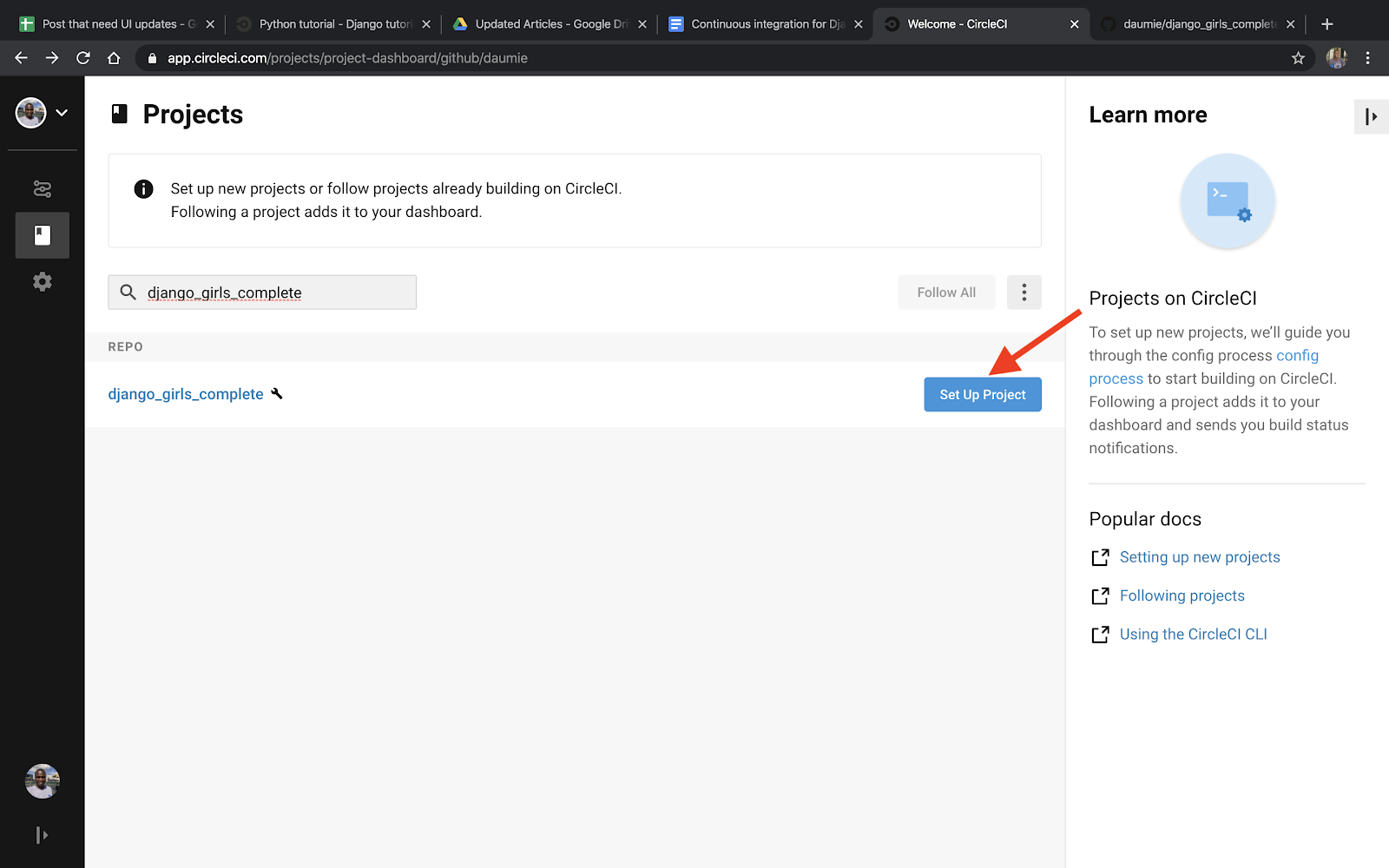Open Settings from the left sidebar gear
1389x868 pixels.
tap(42, 280)
